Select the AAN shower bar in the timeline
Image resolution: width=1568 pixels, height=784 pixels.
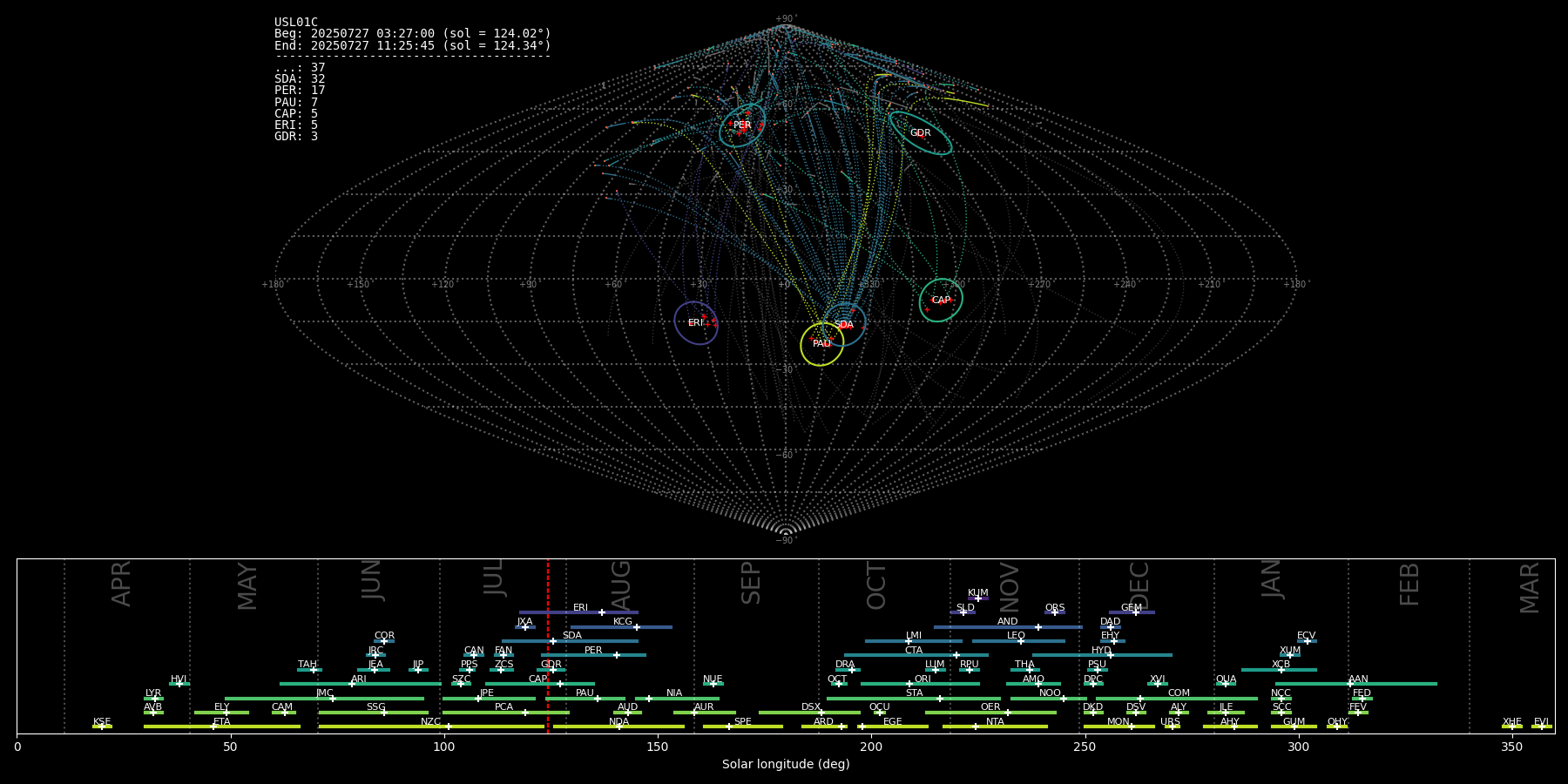point(1356,684)
